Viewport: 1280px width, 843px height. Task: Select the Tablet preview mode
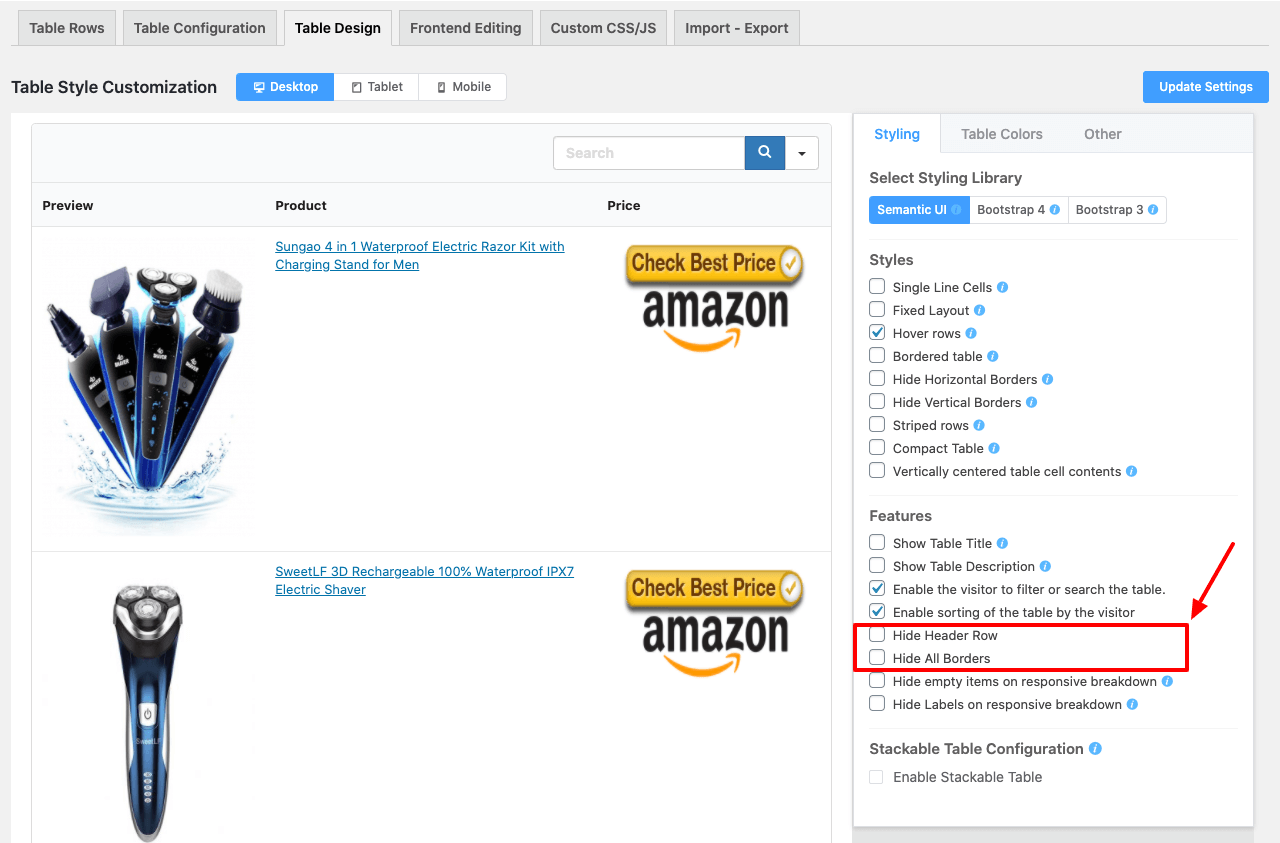click(x=377, y=87)
